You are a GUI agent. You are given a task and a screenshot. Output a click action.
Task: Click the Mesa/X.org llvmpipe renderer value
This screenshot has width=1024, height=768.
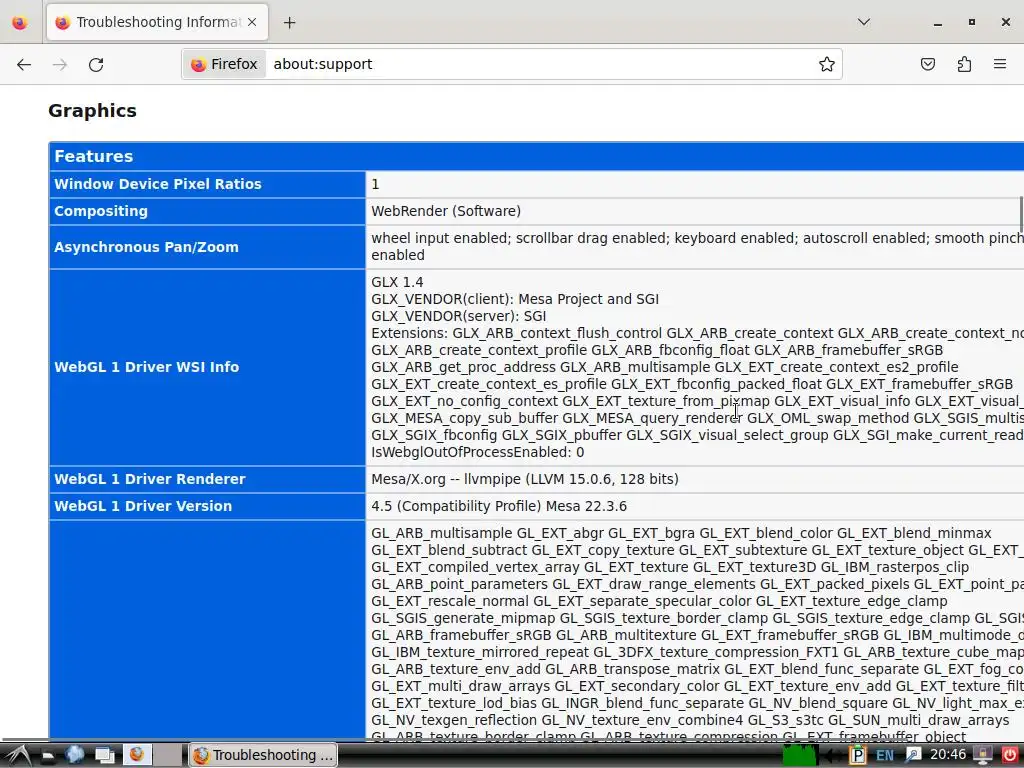pyautogui.click(x=524, y=479)
